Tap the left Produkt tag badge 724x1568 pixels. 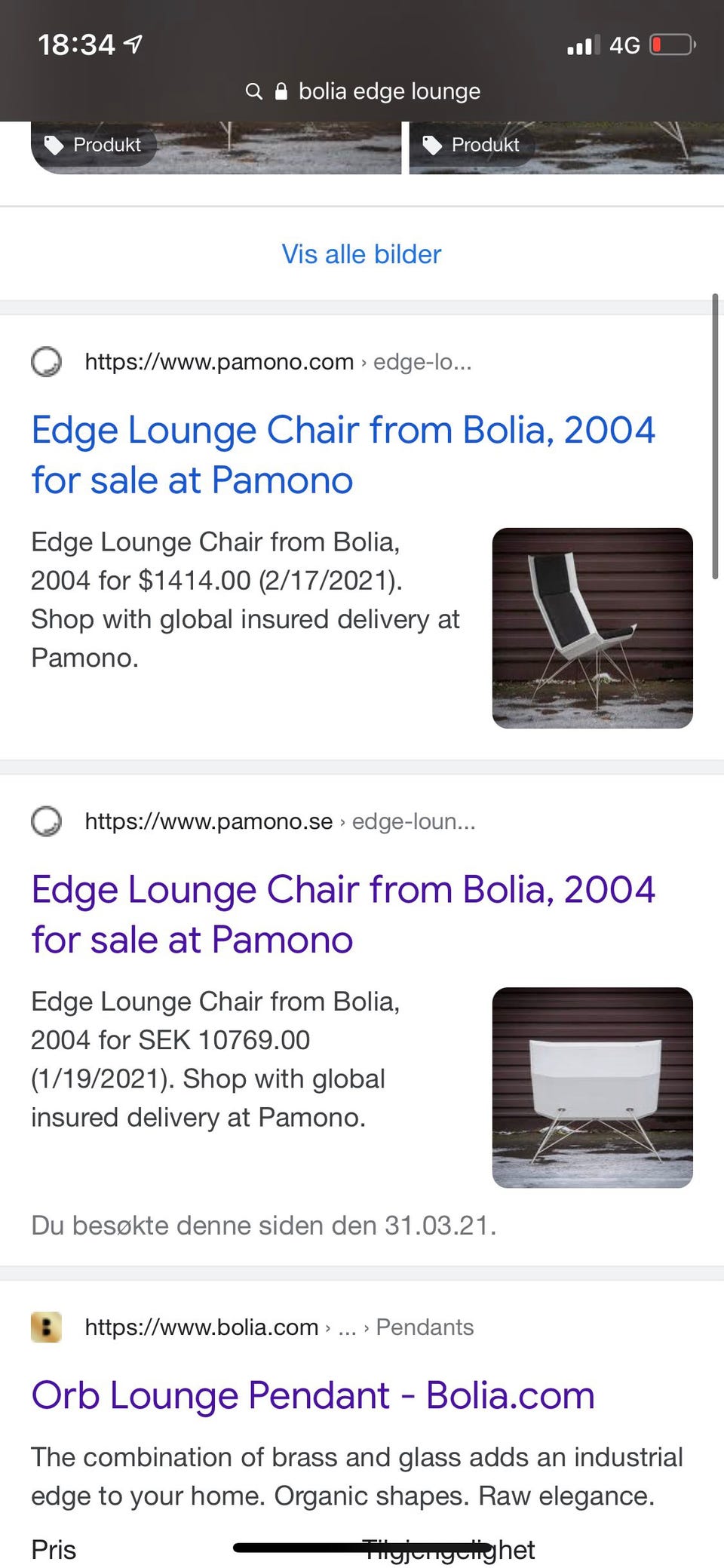click(x=94, y=145)
